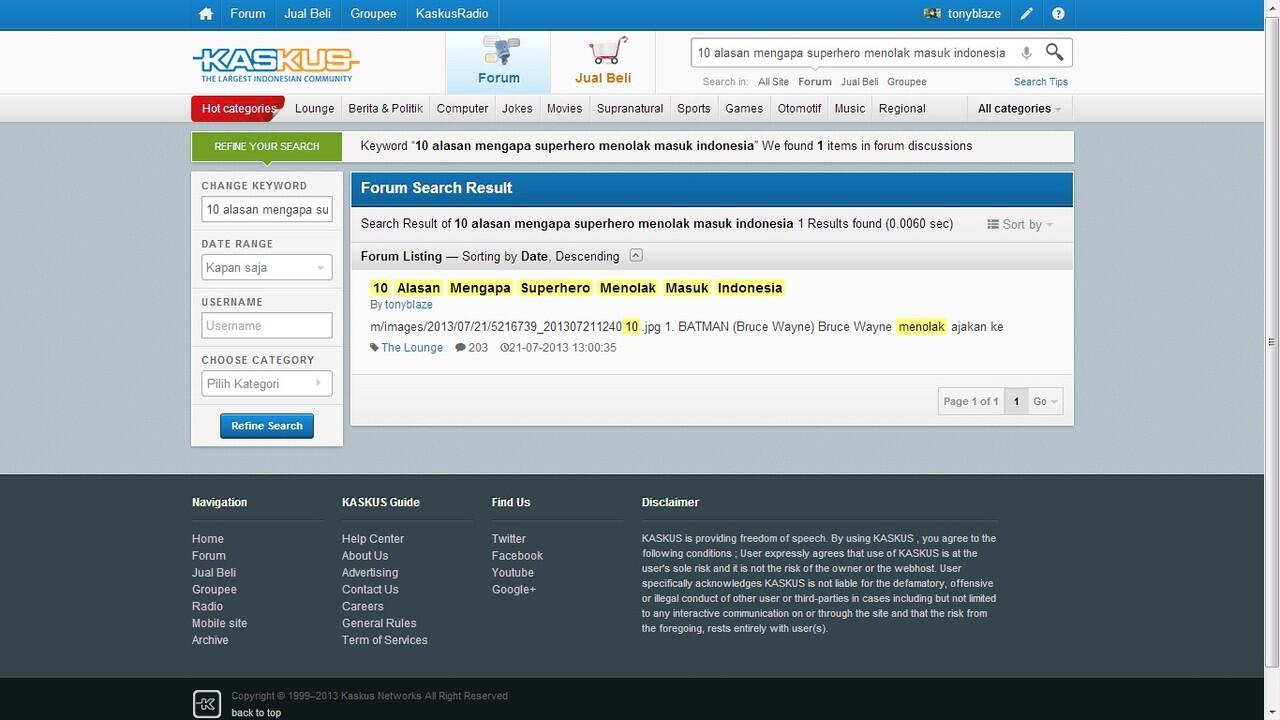Viewport: 1280px width, 720px height.
Task: Open the Jokes category
Action: 517,108
